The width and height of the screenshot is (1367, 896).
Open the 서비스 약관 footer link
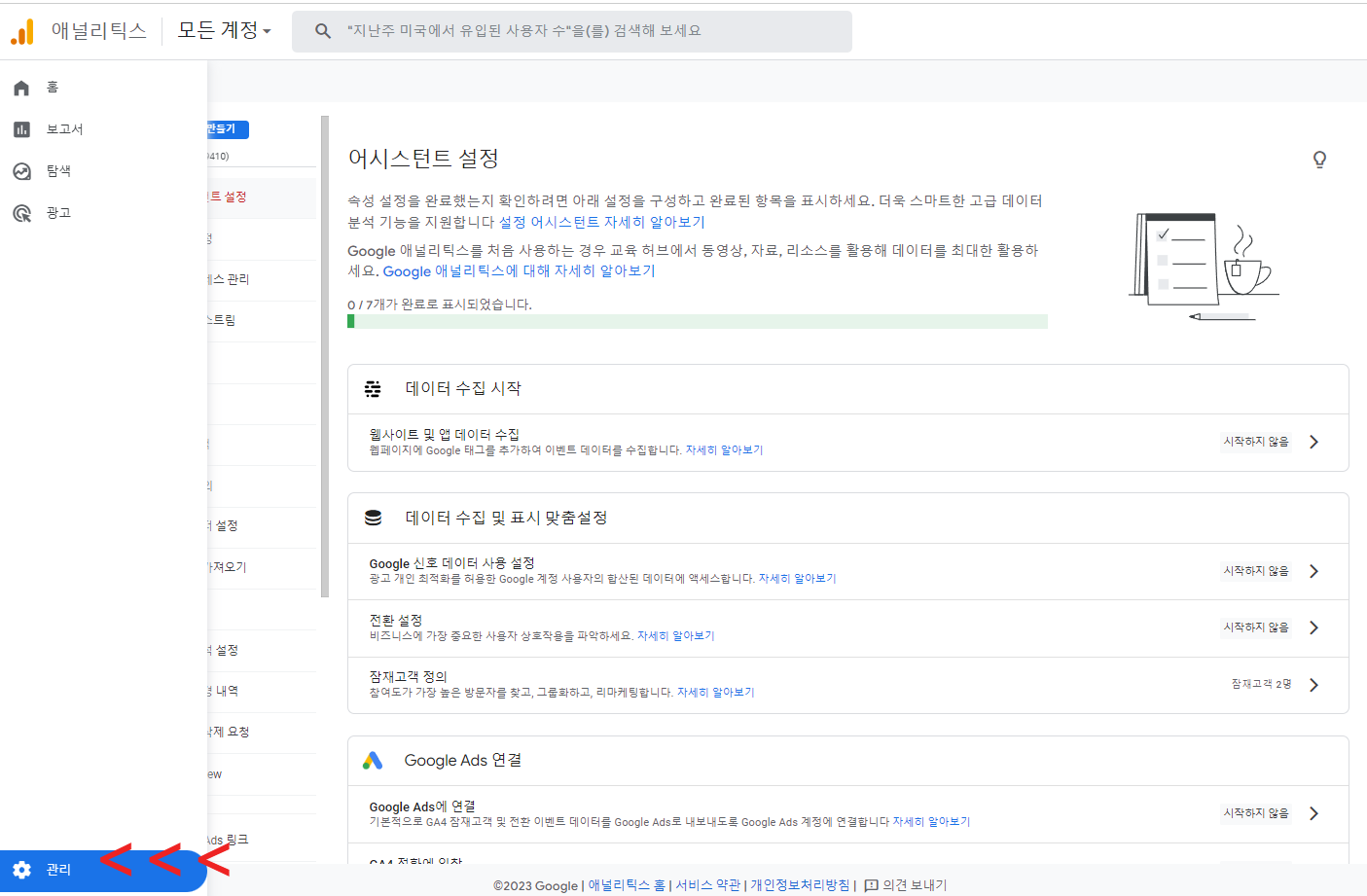707,885
